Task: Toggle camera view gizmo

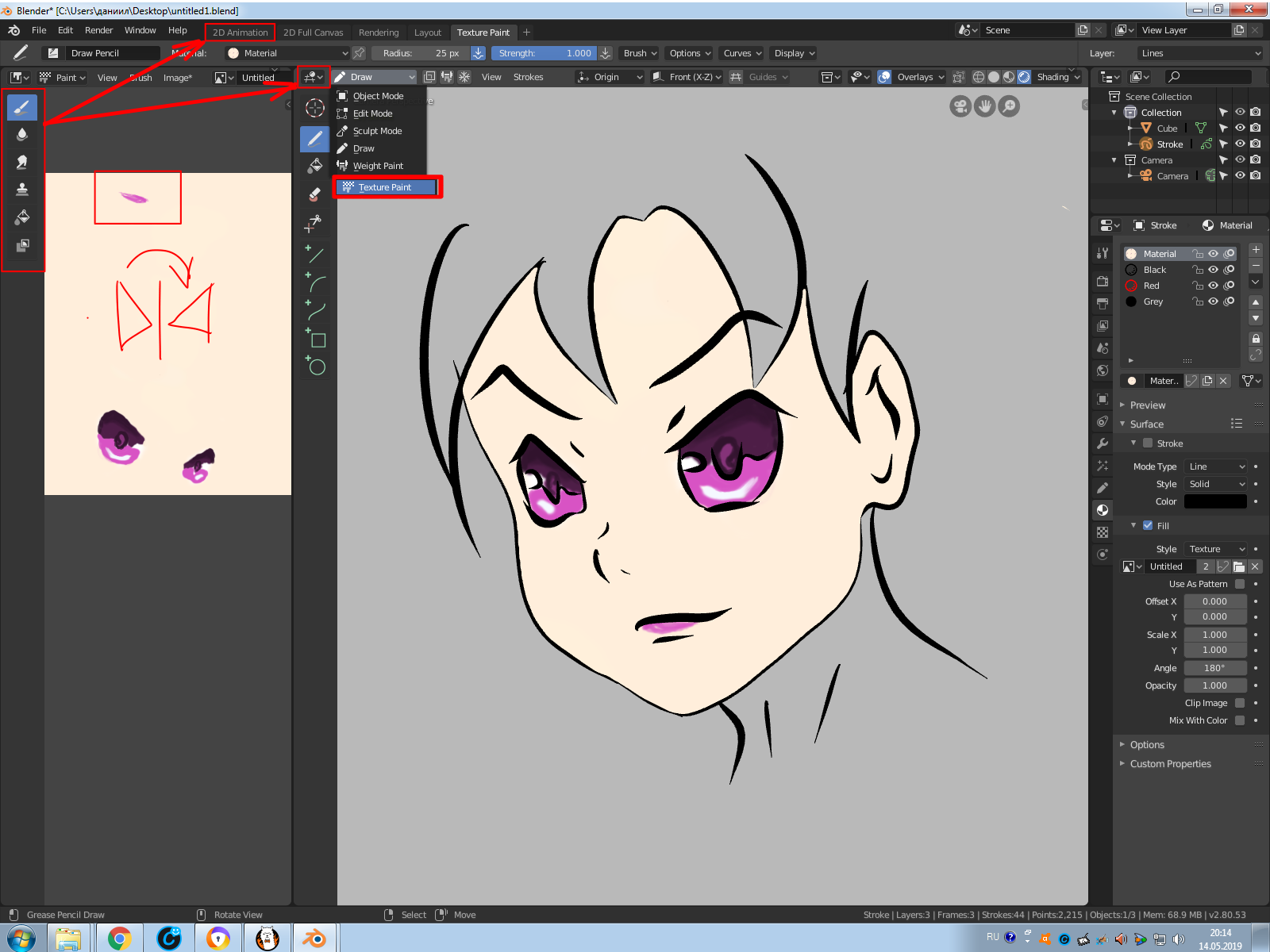Action: [x=960, y=106]
